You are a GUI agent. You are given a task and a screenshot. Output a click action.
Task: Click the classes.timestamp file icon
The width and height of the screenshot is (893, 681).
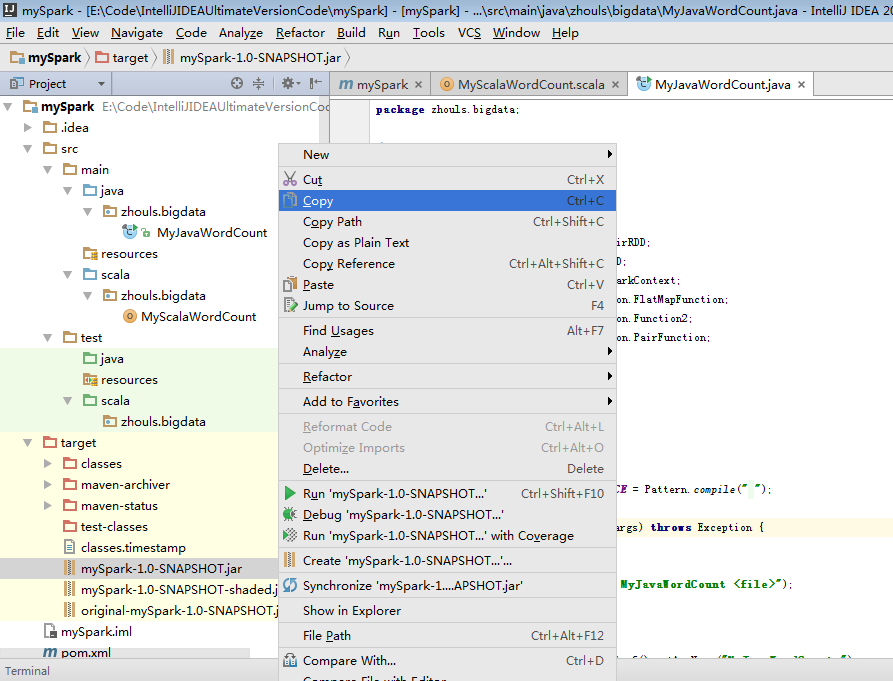point(69,547)
